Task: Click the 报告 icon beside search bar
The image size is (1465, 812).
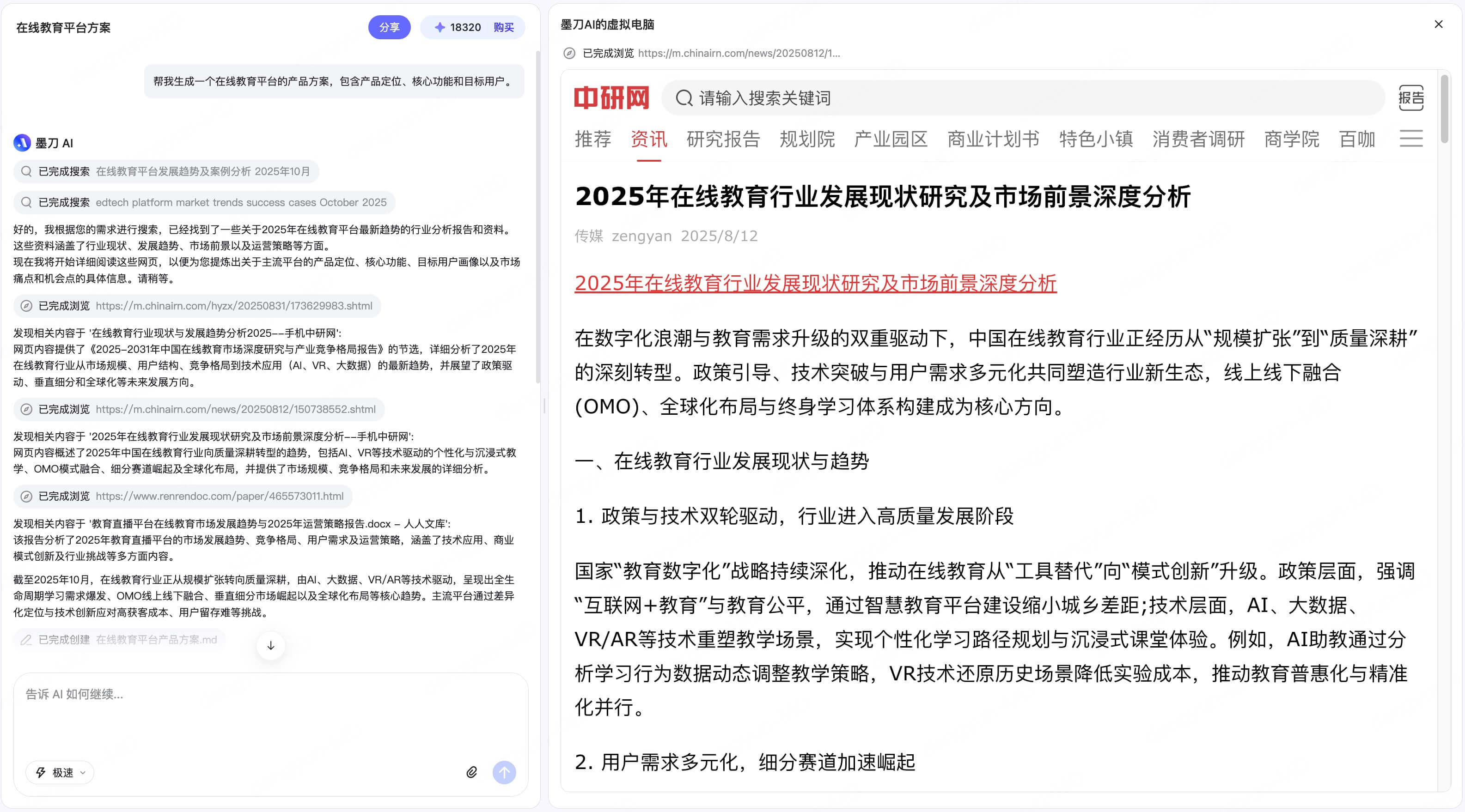Action: click(1411, 98)
